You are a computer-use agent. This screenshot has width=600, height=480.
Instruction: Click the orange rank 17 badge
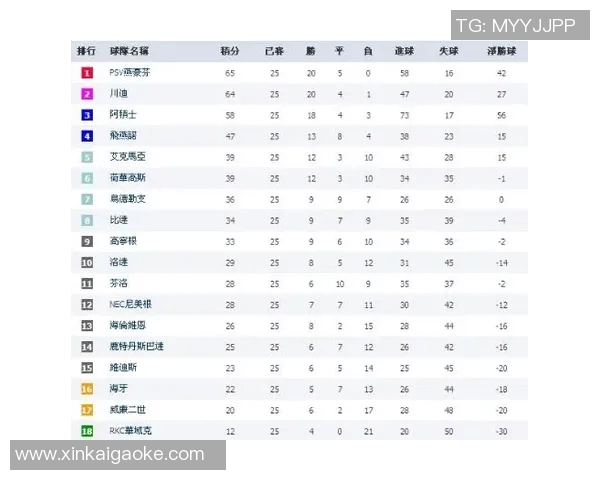point(87,409)
